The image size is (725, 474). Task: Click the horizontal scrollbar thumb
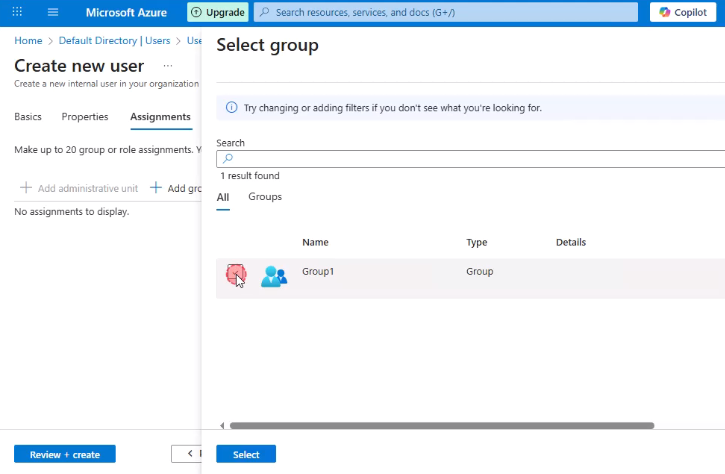click(x=442, y=425)
